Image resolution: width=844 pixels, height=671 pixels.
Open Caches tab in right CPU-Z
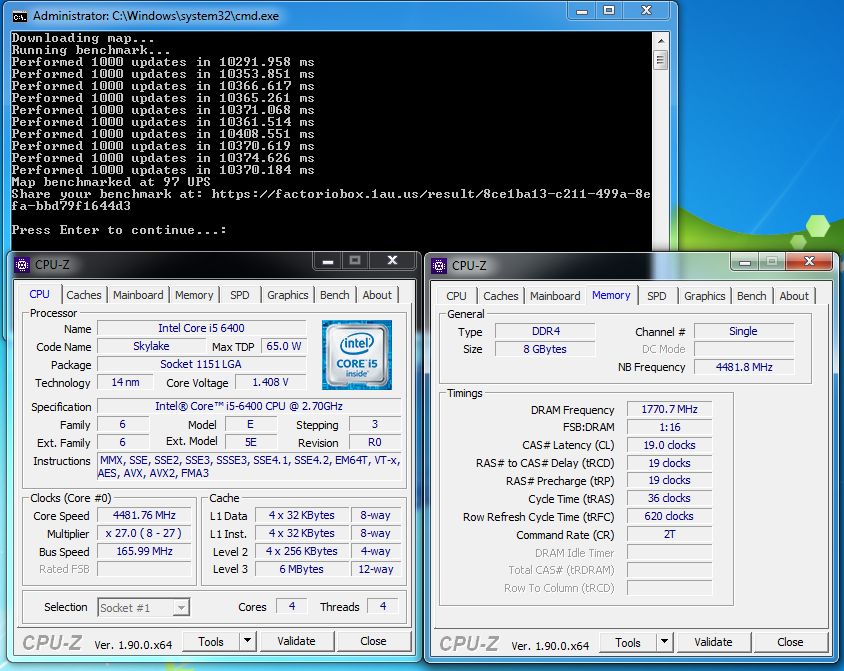pyautogui.click(x=500, y=296)
